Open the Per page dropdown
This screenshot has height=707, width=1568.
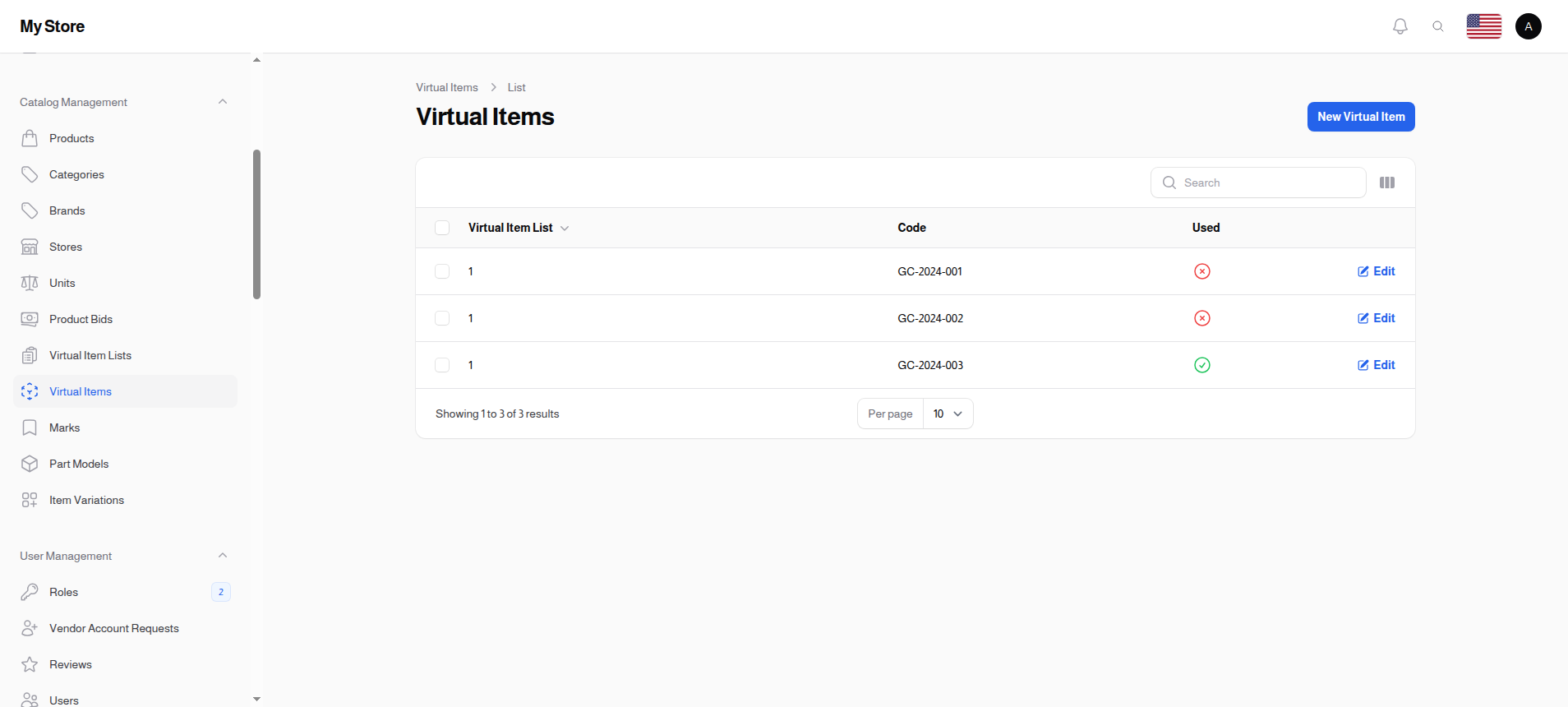tap(948, 414)
